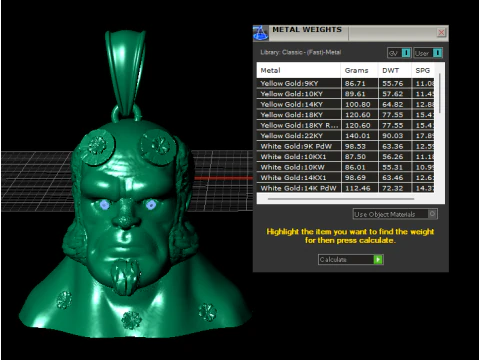The height and width of the screenshot is (360, 480).
Task: Select the Yellow Gold:22KY row
Action: [345, 136]
